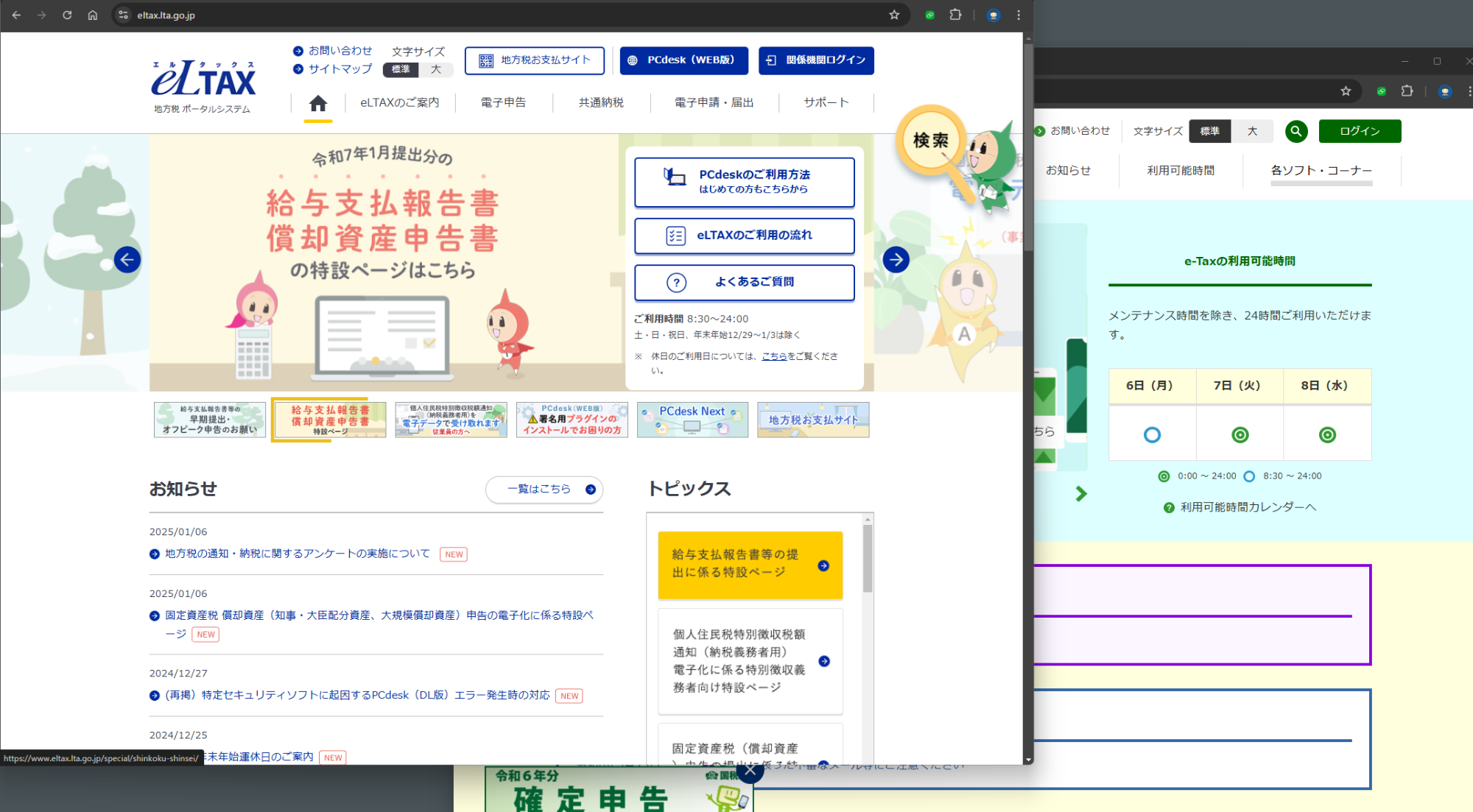Open Extensions icon in background browser window
The width and height of the screenshot is (1473, 812).
pos(1407,91)
